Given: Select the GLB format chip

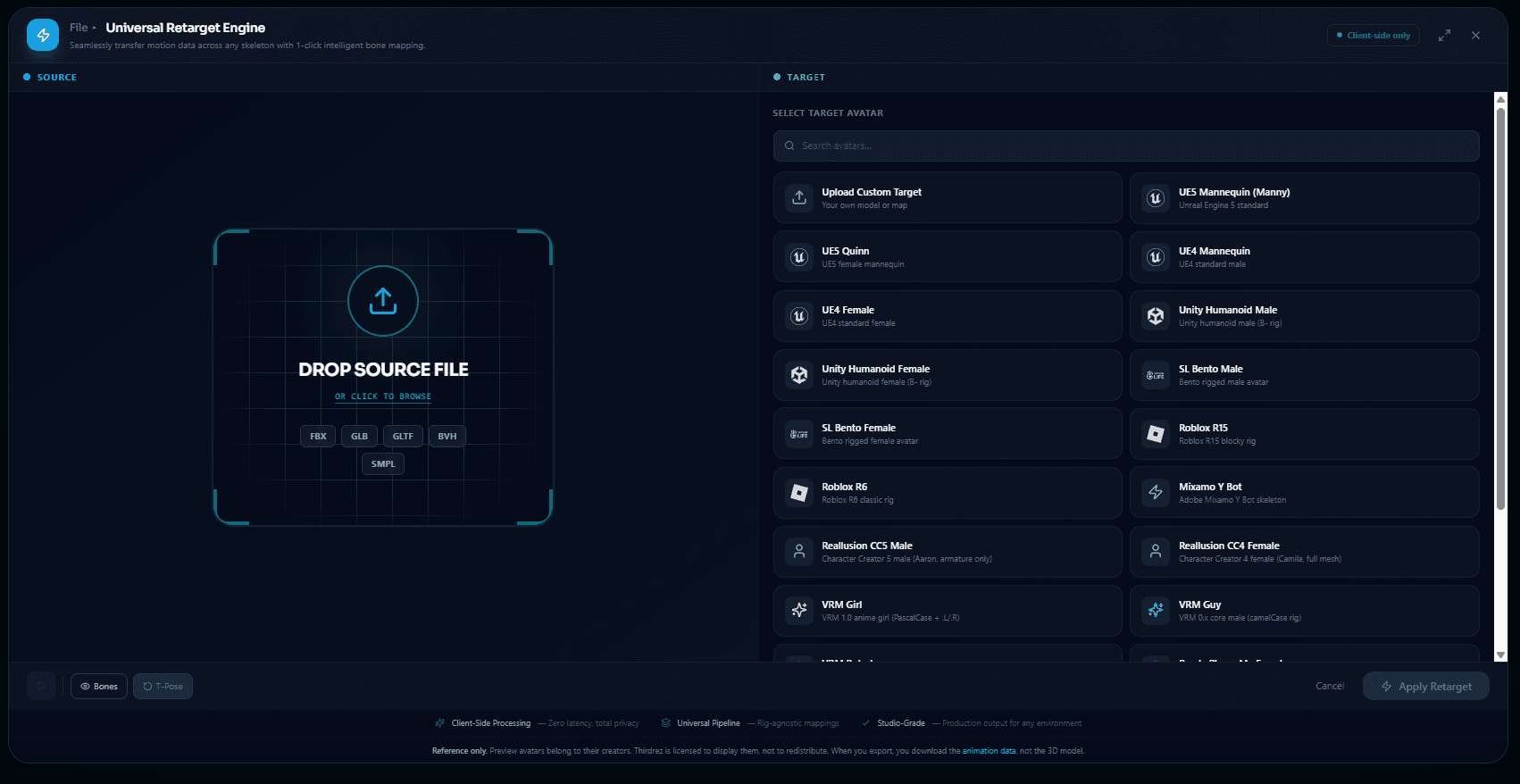Looking at the screenshot, I should (x=359, y=436).
